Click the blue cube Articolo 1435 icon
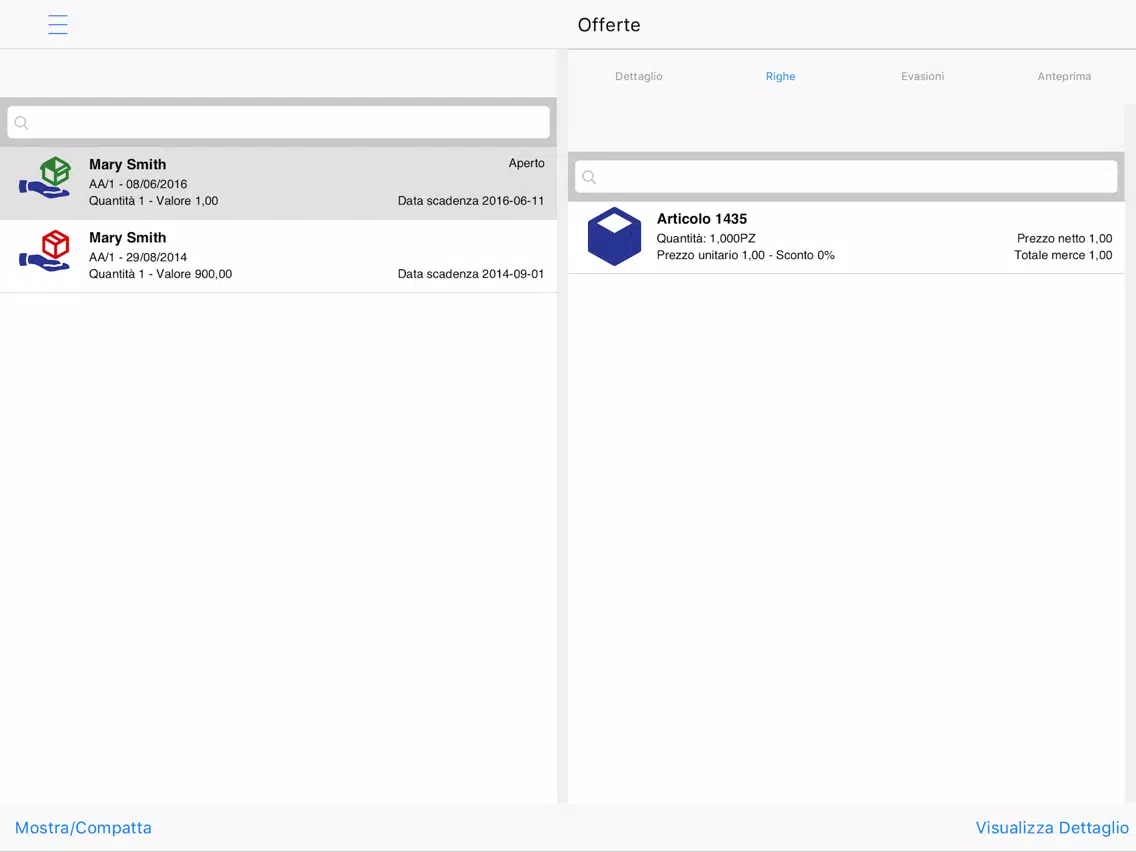 click(614, 237)
